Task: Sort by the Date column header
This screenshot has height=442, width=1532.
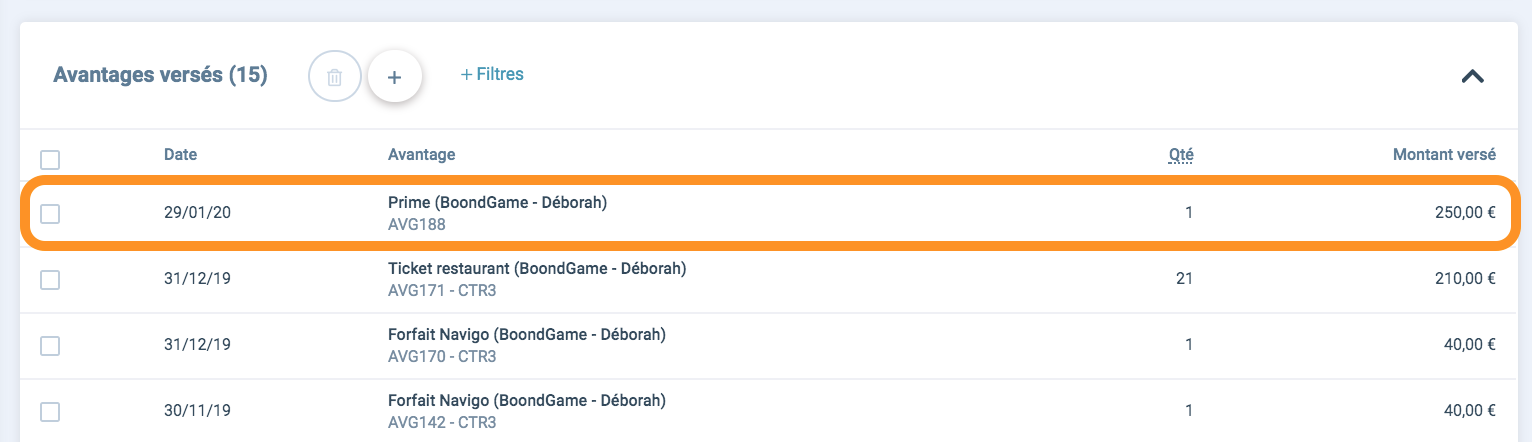Action: [x=181, y=154]
